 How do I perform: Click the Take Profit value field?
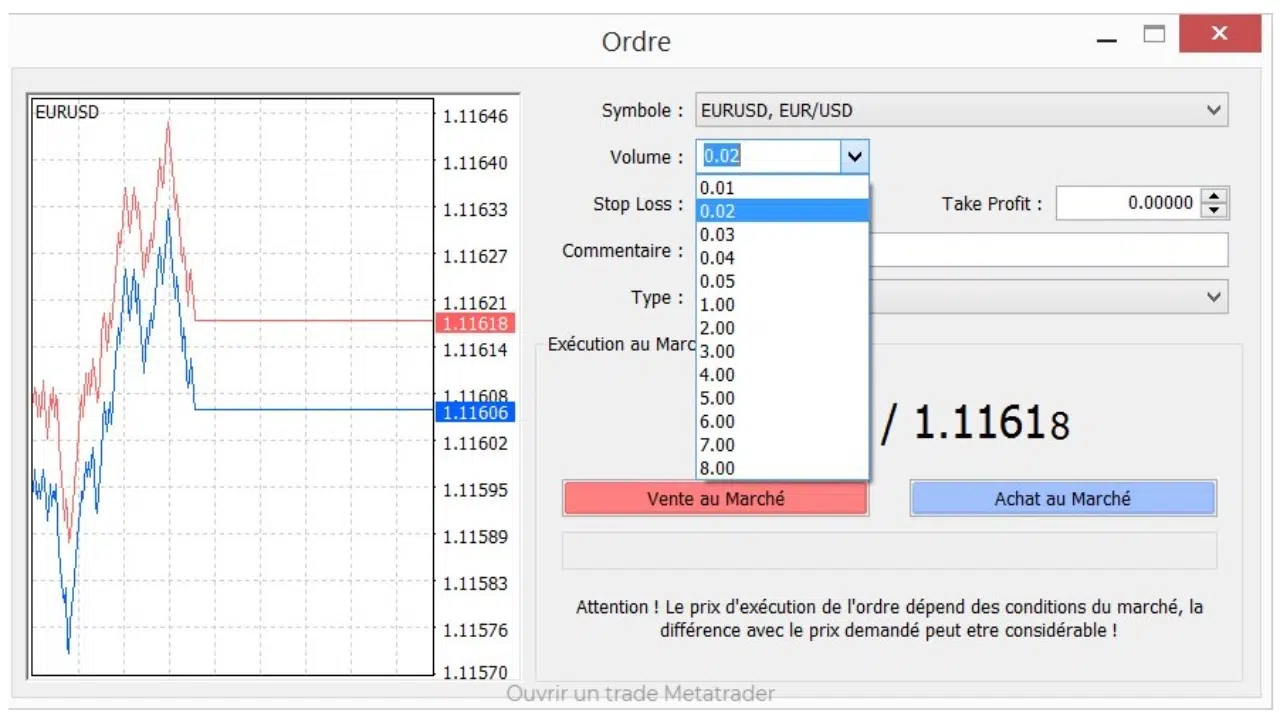1128,203
